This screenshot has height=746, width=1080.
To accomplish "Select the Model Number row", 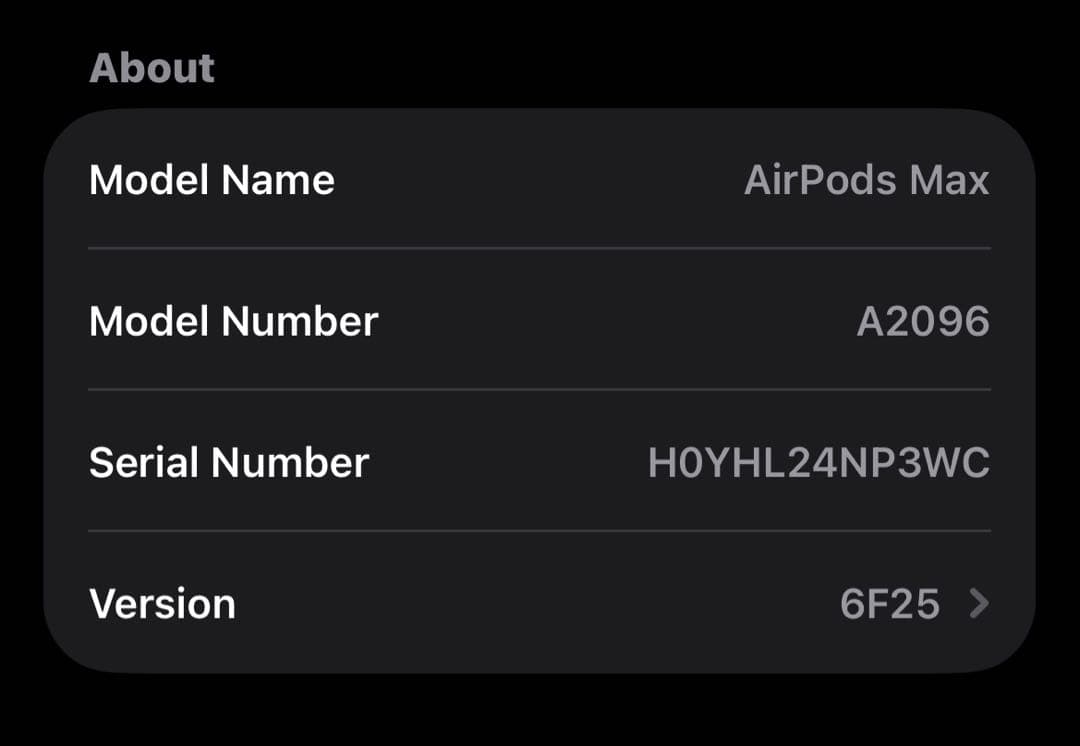I will click(x=540, y=321).
